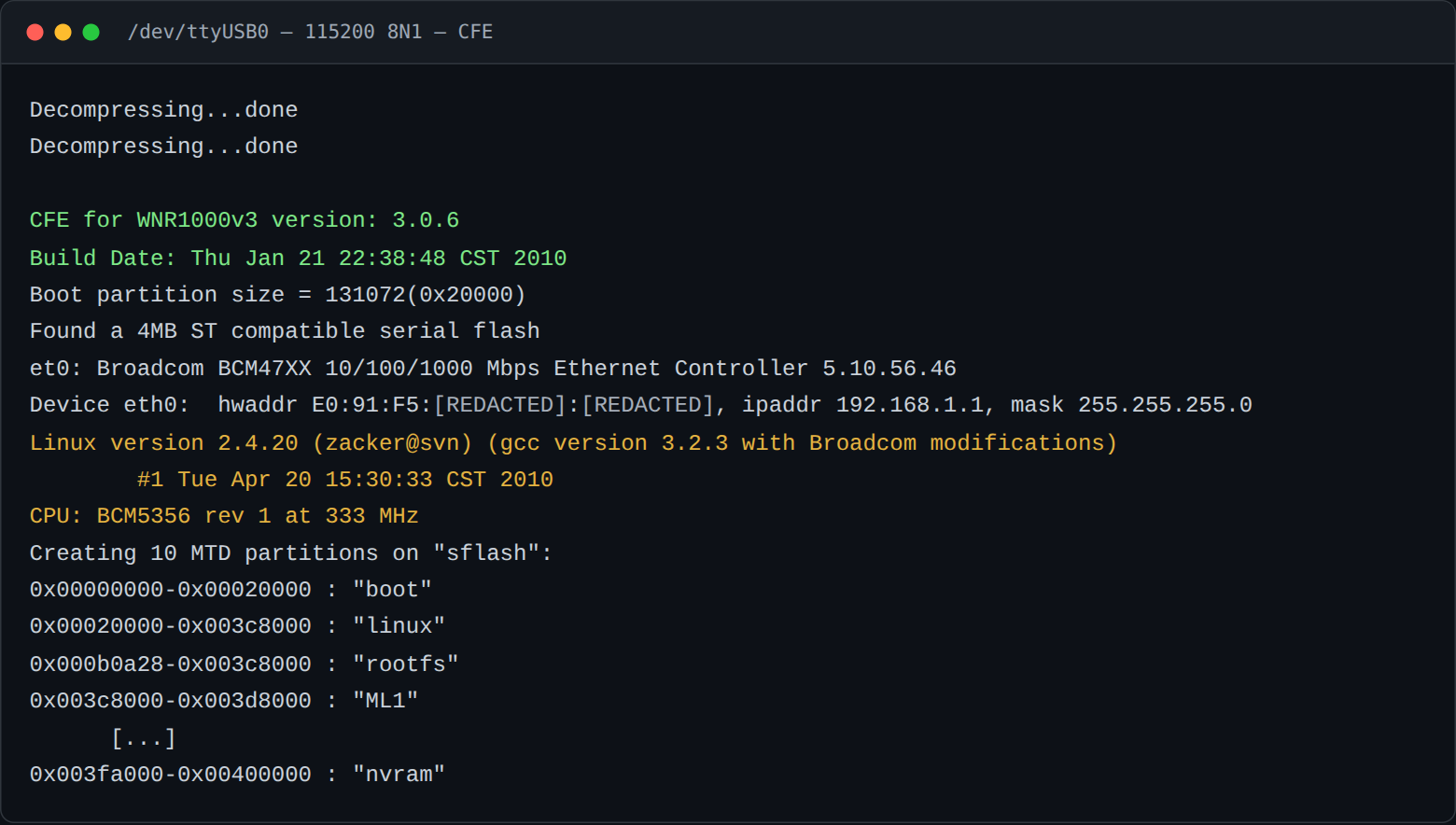The height and width of the screenshot is (825, 1456).
Task: Click 'Found a 4MB ST compatible serial flash'
Action: (285, 331)
